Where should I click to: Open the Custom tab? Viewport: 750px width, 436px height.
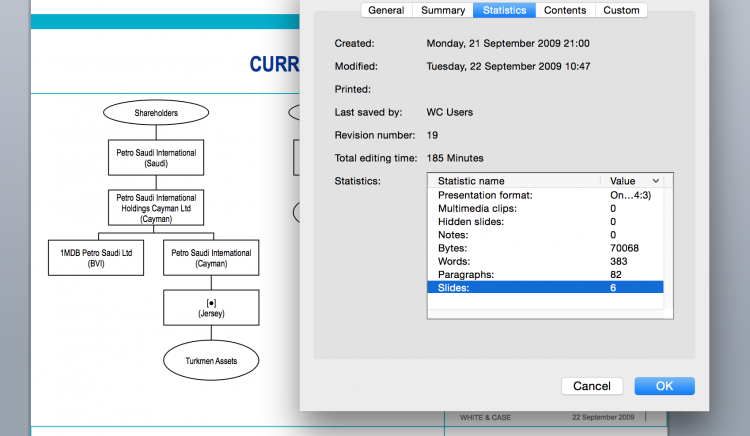click(x=621, y=10)
